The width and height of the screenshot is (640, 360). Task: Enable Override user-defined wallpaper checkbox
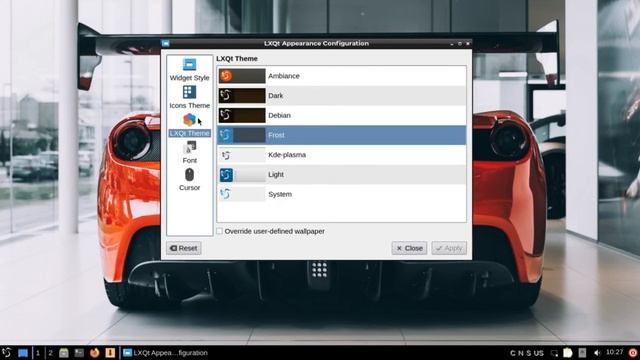coord(220,231)
